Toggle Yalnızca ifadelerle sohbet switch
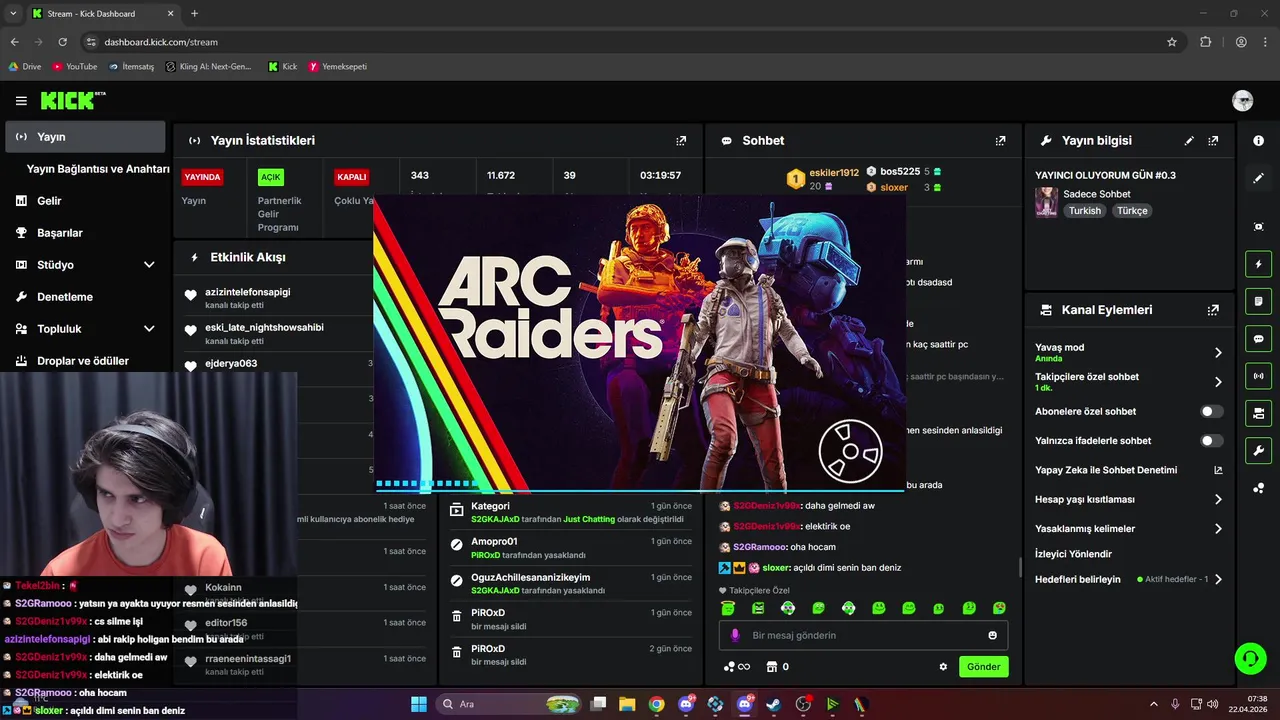Screen dimensions: 1280x720 [1211, 441]
